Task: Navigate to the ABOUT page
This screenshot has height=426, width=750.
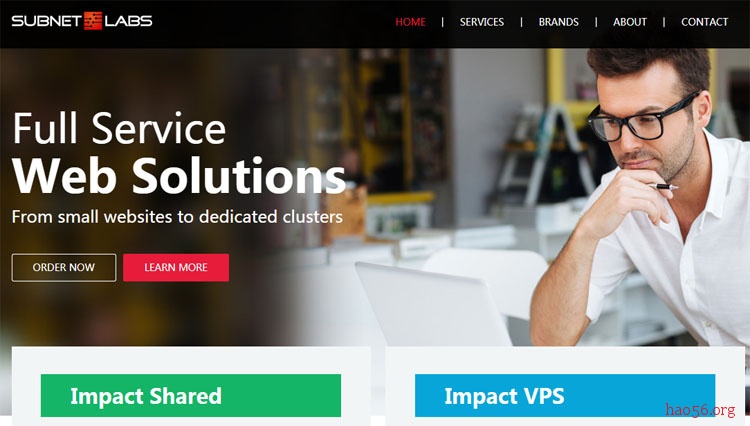Action: 630,22
